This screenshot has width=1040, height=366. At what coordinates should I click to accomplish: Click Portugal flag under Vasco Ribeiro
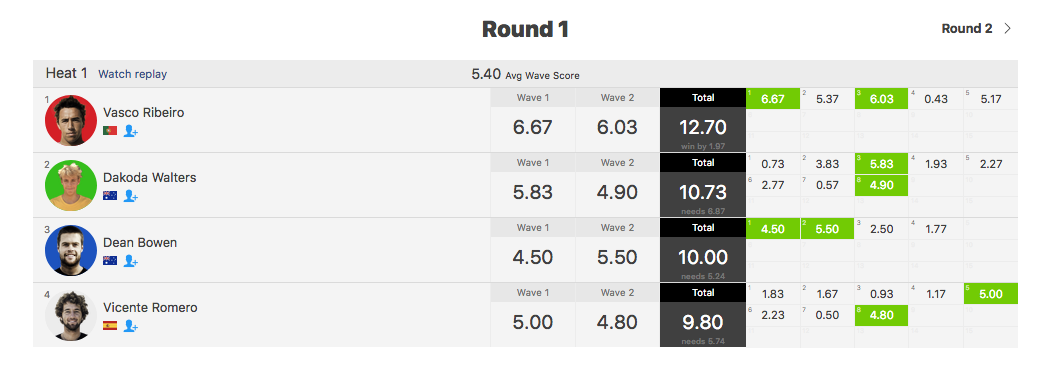pyautogui.click(x=110, y=131)
